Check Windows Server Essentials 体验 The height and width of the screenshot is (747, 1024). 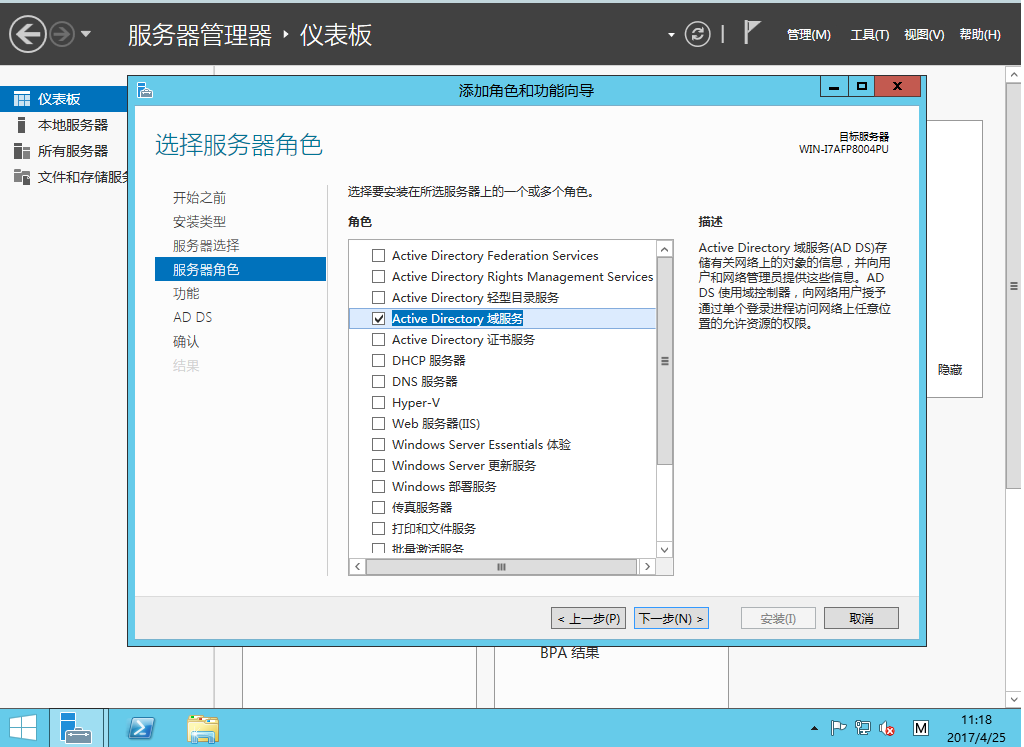click(378, 444)
